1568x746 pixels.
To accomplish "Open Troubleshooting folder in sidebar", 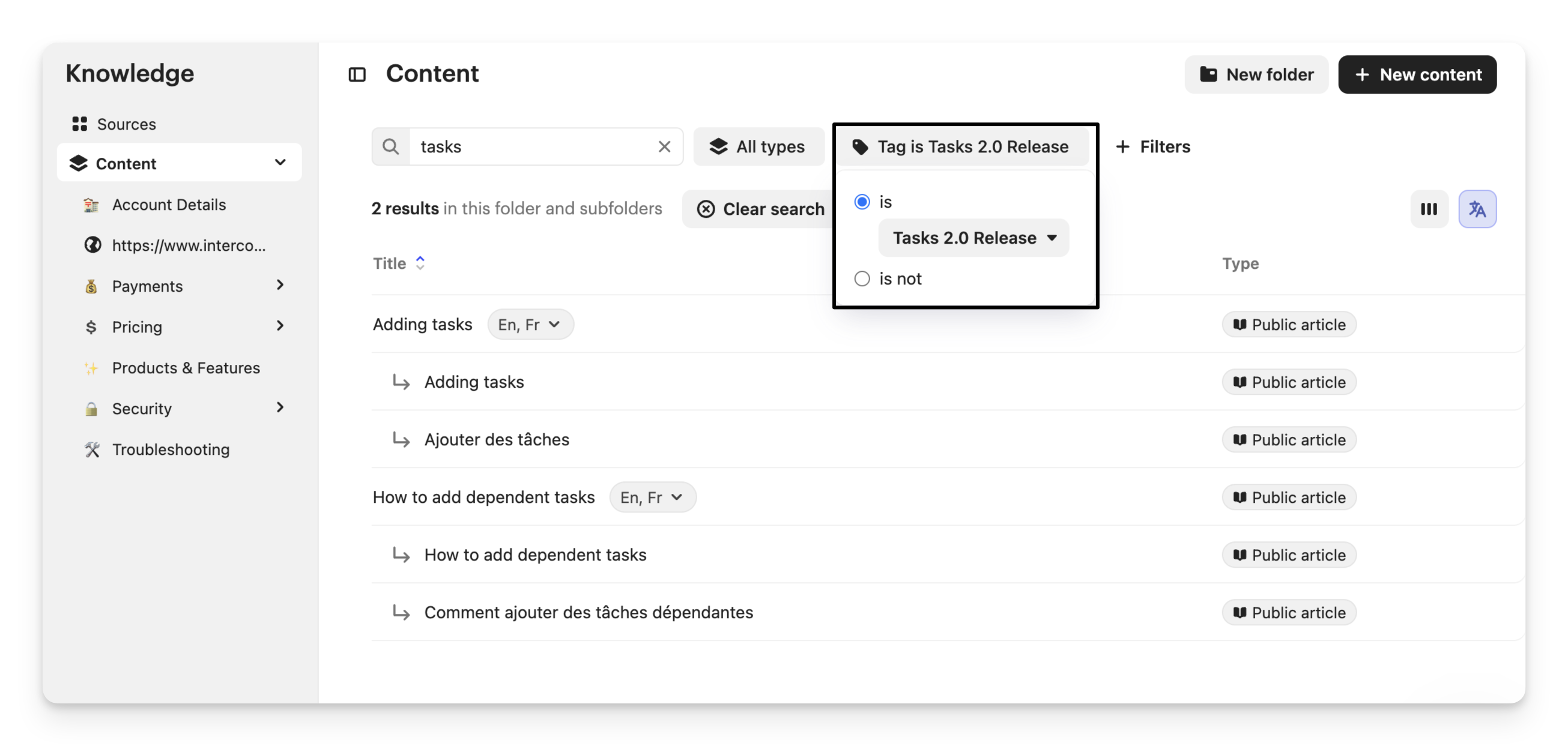I will tap(171, 449).
